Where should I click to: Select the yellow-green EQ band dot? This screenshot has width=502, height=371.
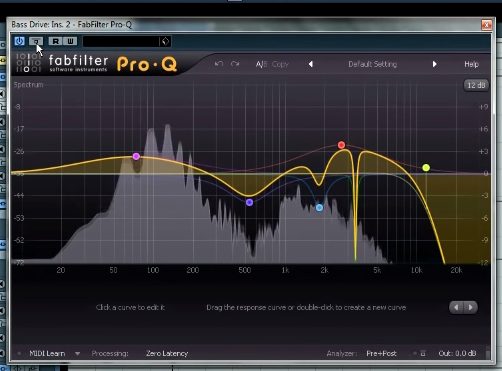pyautogui.click(x=426, y=168)
